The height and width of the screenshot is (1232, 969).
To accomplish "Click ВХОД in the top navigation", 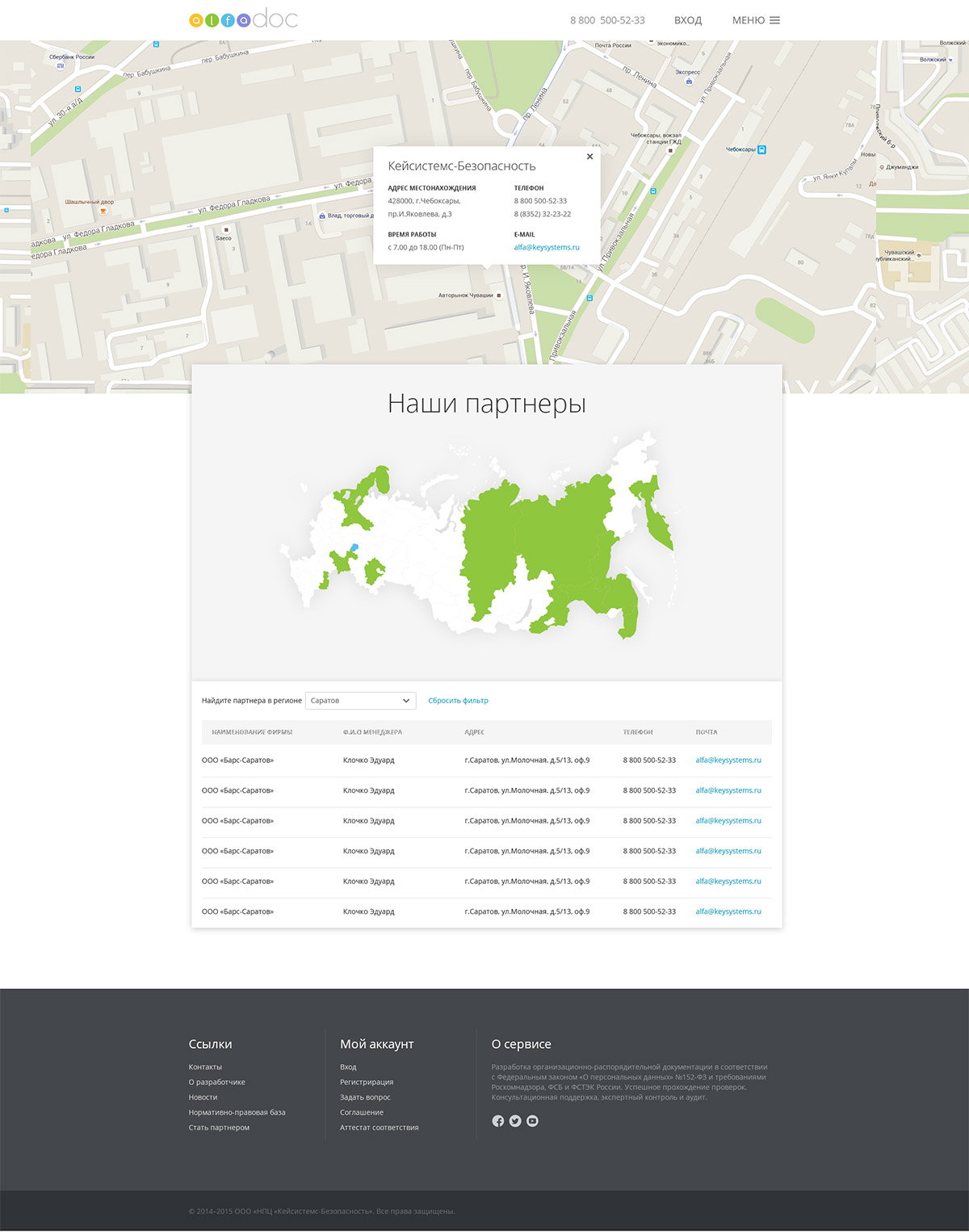I will coord(687,20).
